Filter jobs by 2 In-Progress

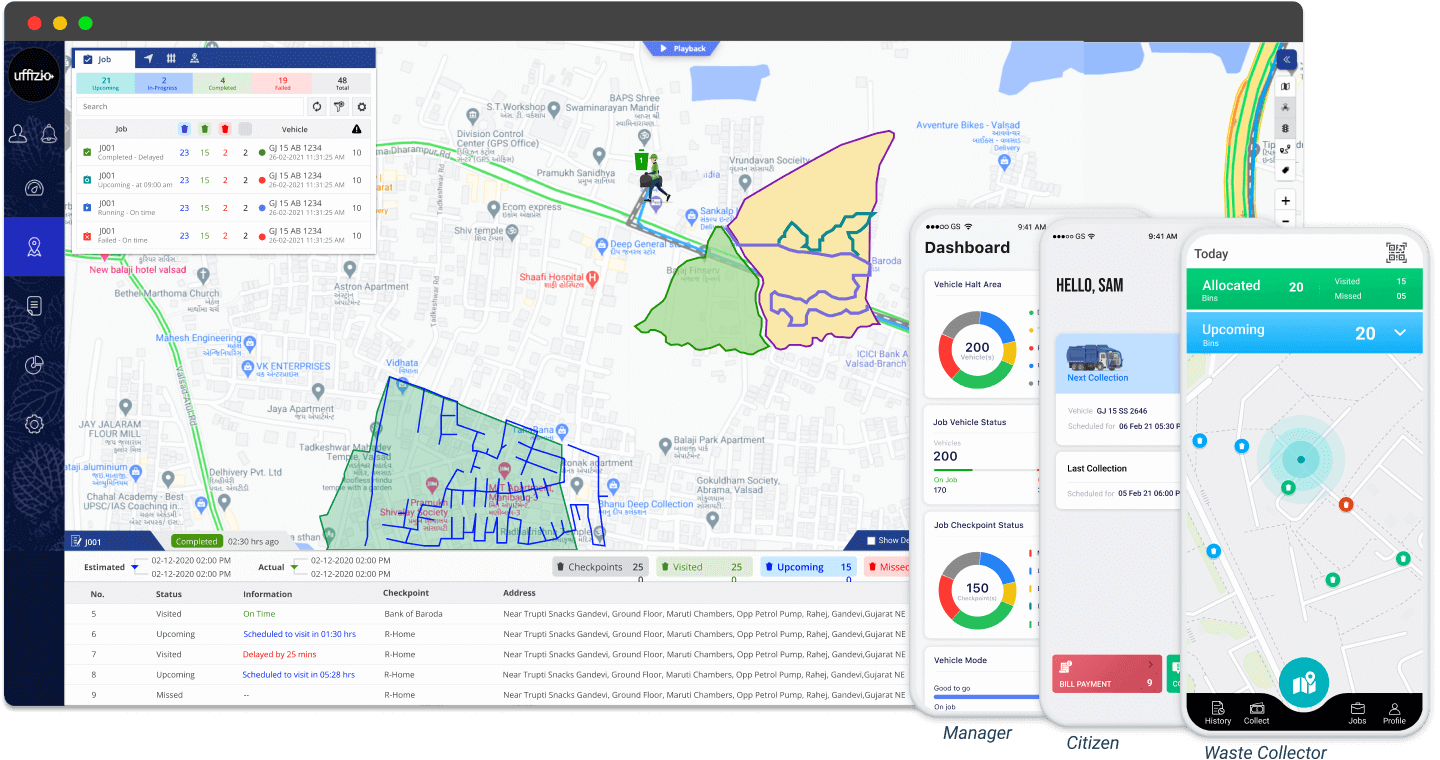coord(163,83)
